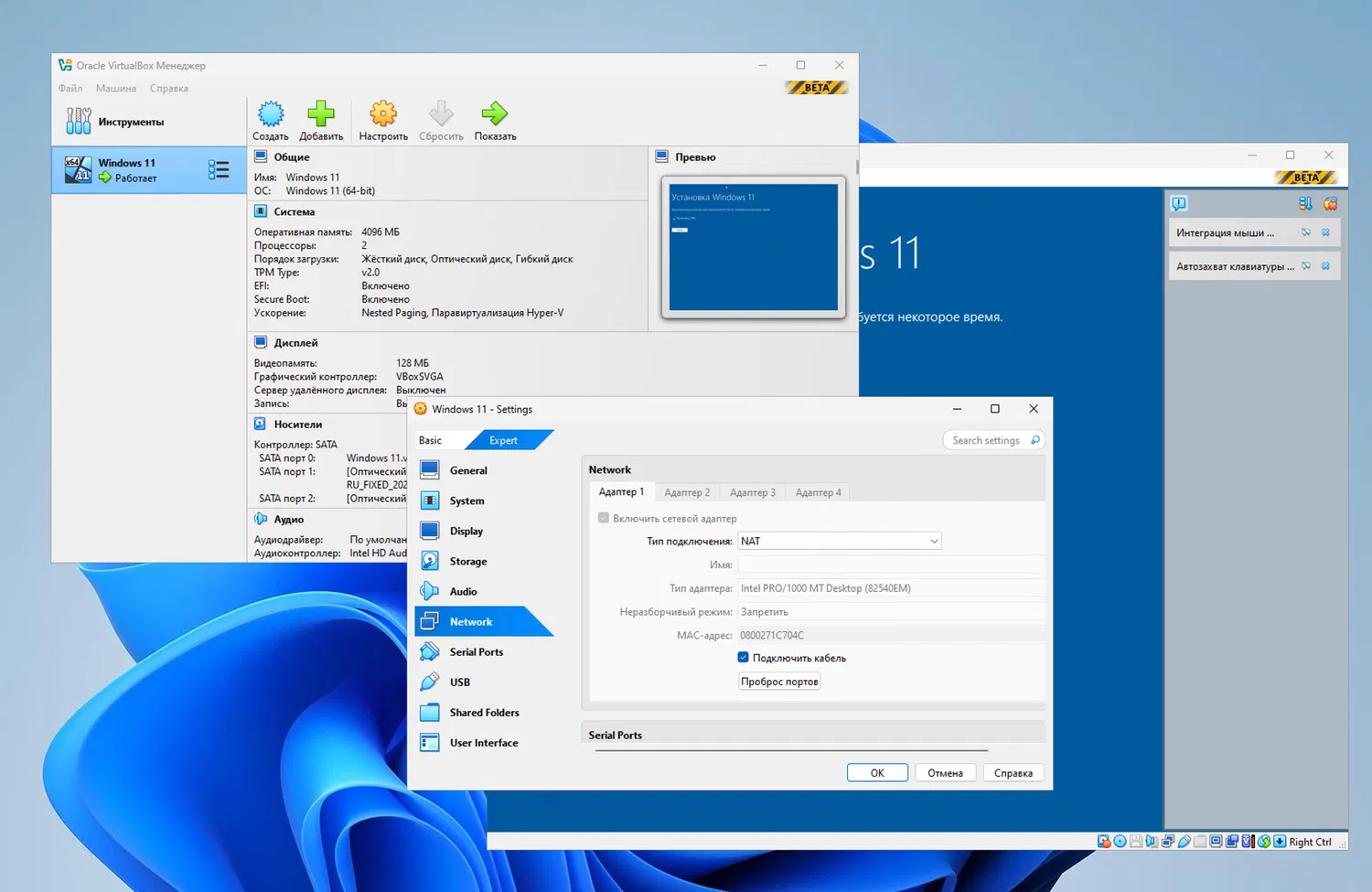Clear all notifications with the red X bubble icon

click(1330, 203)
